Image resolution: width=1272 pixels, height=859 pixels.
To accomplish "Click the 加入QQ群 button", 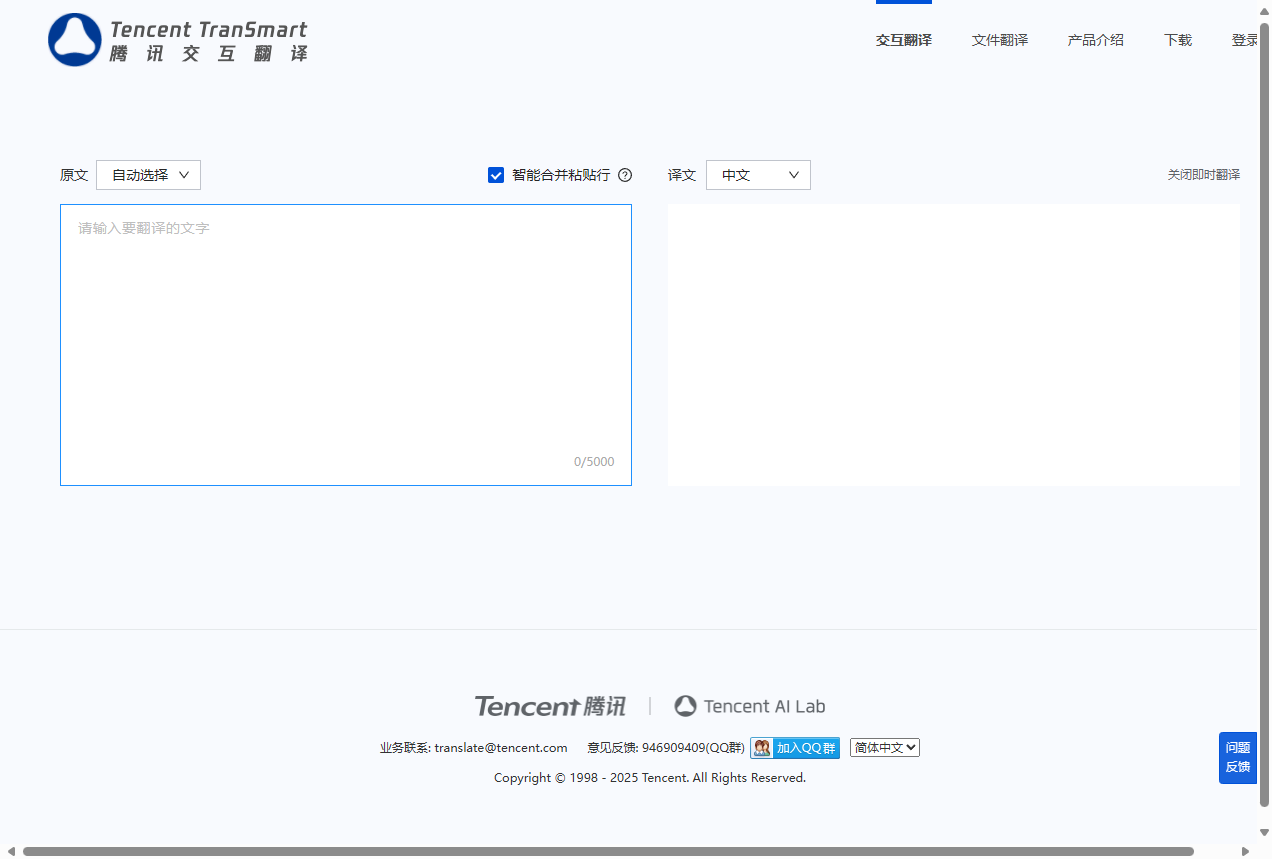I will 804,747.
